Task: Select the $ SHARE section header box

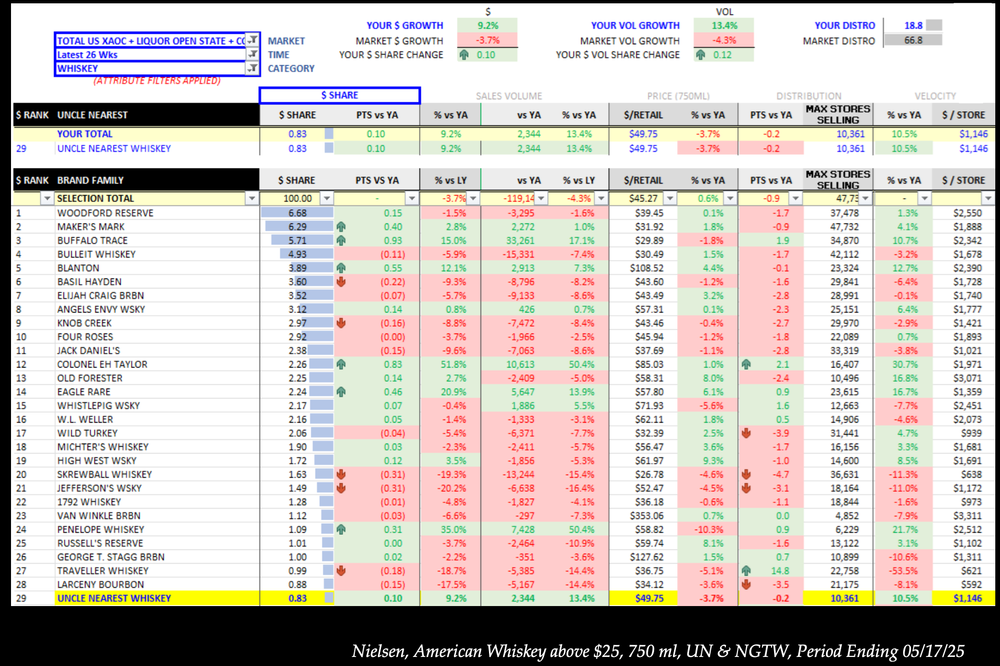Action: [x=339, y=95]
